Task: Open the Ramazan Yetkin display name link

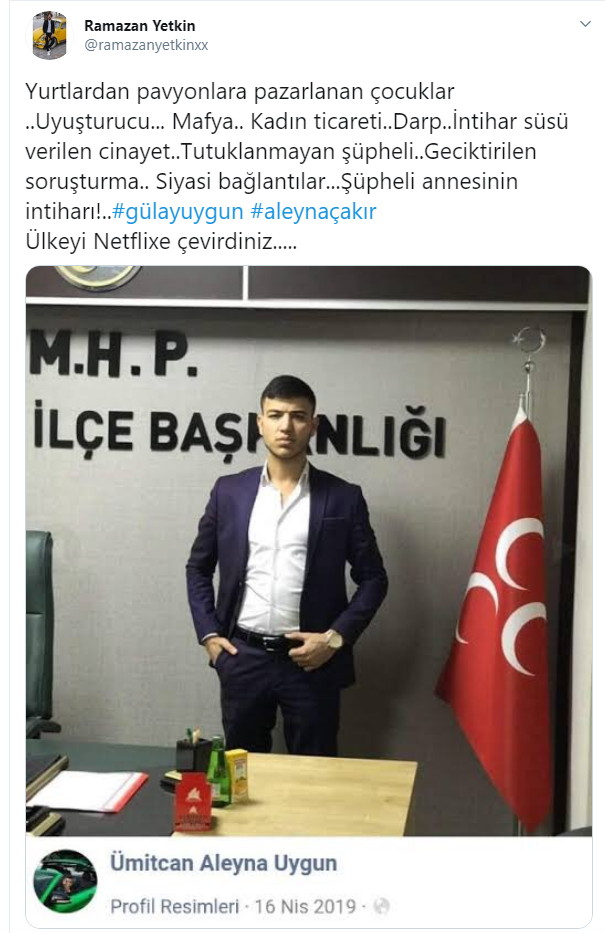Action: pyautogui.click(x=140, y=26)
